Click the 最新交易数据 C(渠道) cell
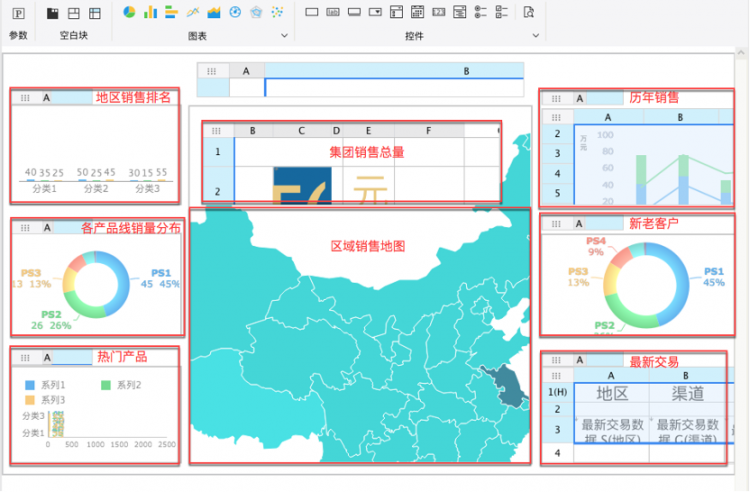 tap(687, 430)
